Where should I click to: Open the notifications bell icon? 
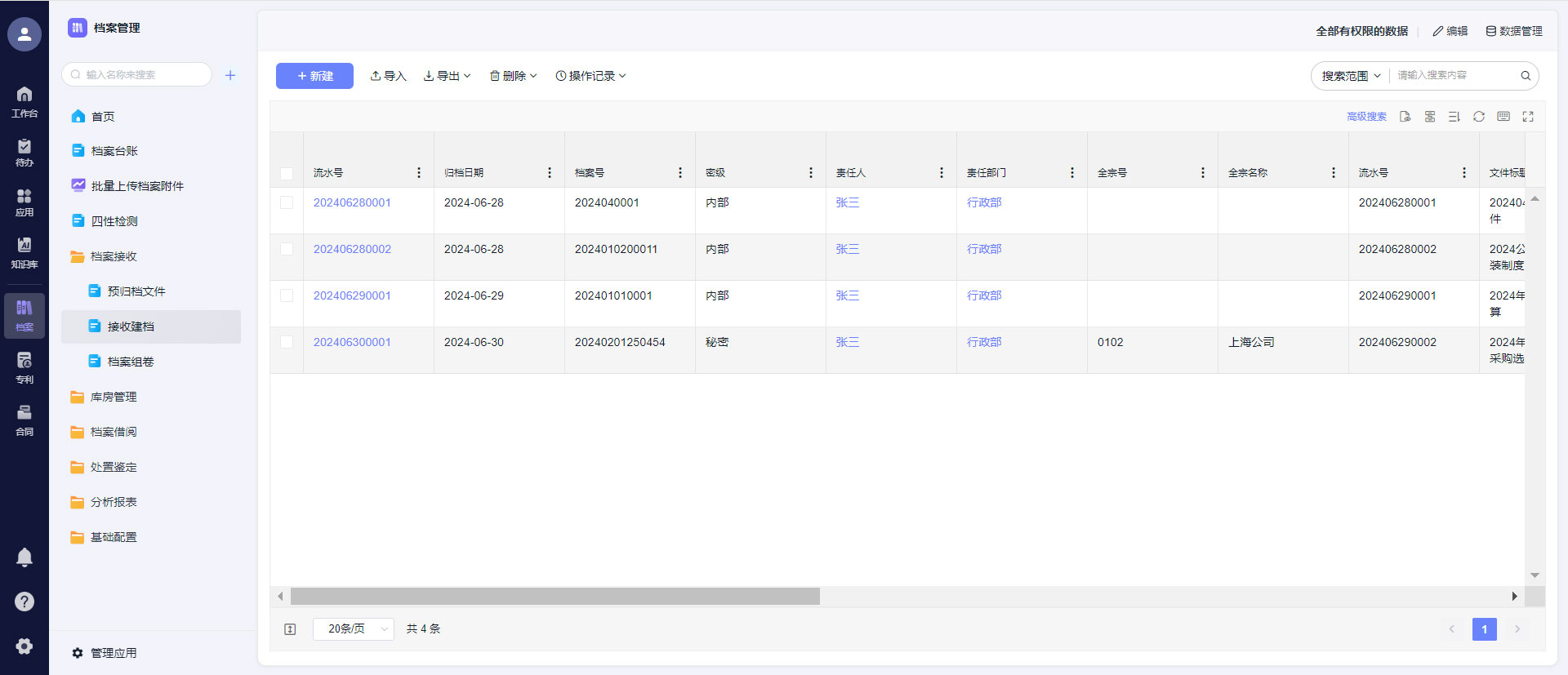point(24,557)
